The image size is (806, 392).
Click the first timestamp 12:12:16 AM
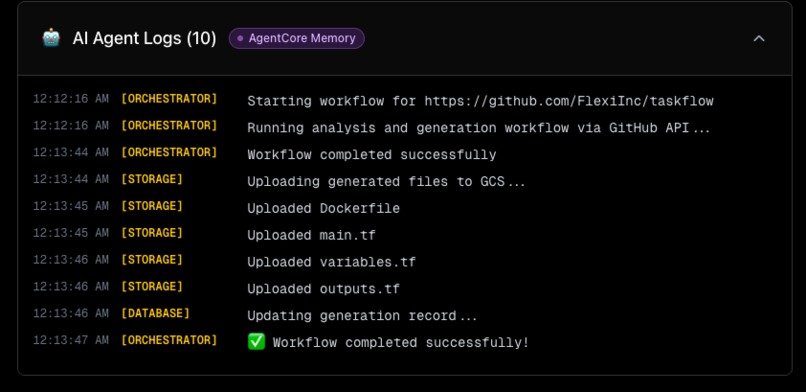click(71, 99)
